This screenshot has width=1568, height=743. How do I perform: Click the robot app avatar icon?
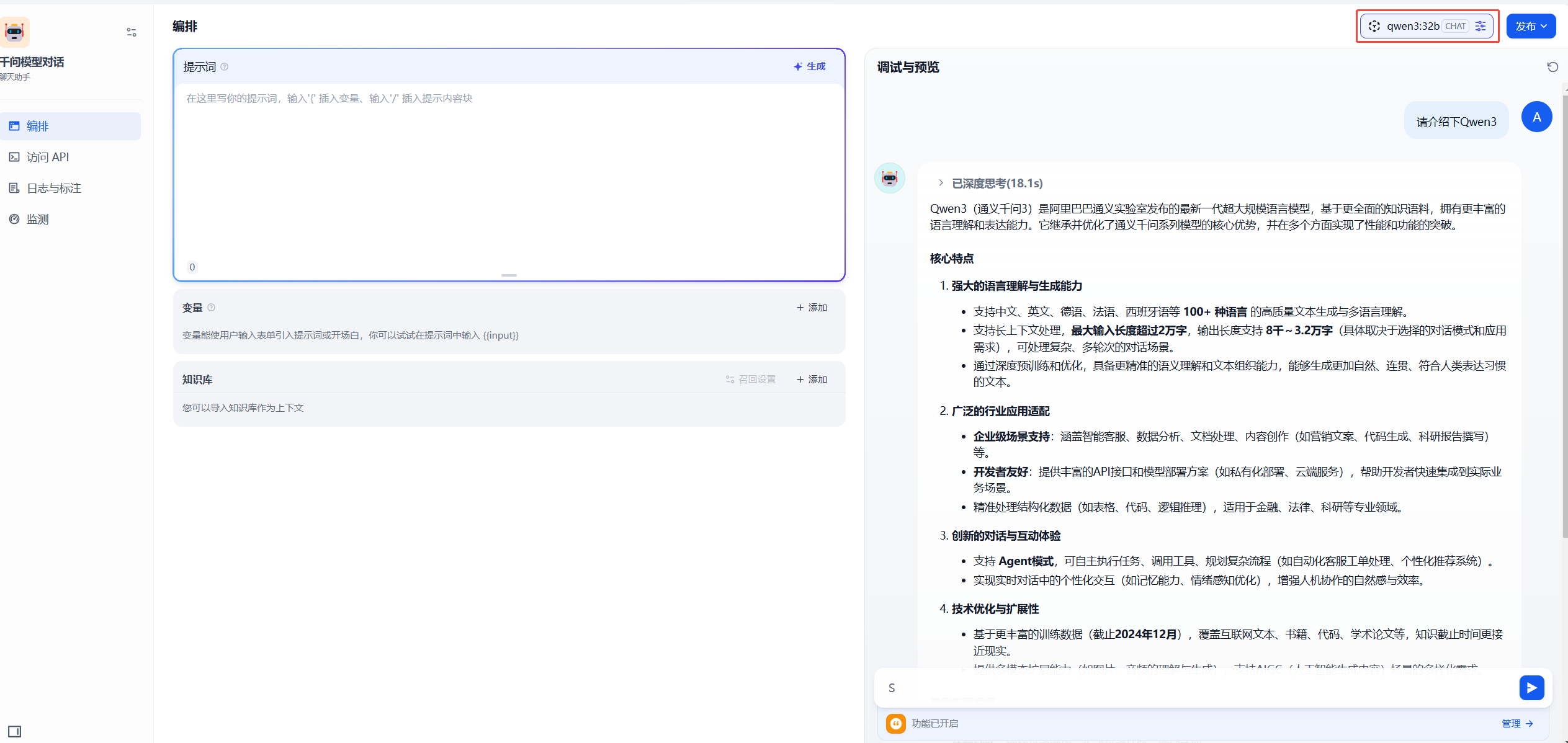pos(14,32)
